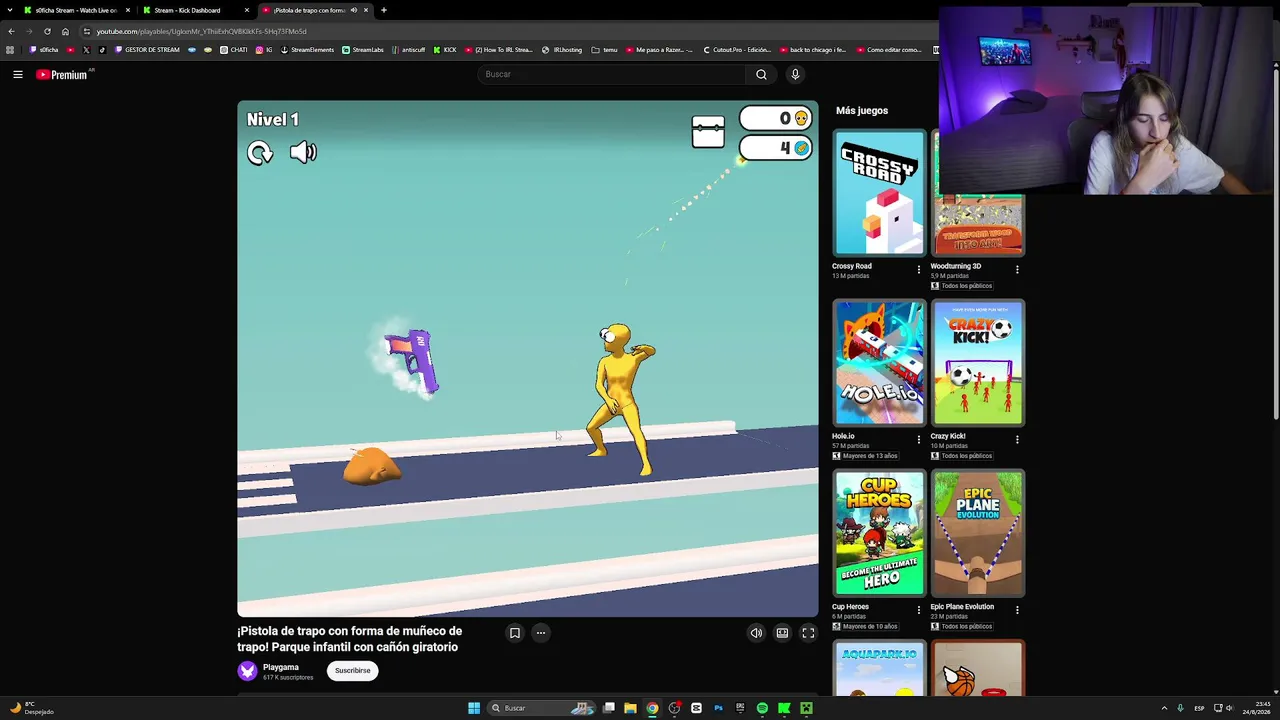Screen dimensions: 1280x720
Task: Open options menu for Hole.io
Action: coord(919,439)
